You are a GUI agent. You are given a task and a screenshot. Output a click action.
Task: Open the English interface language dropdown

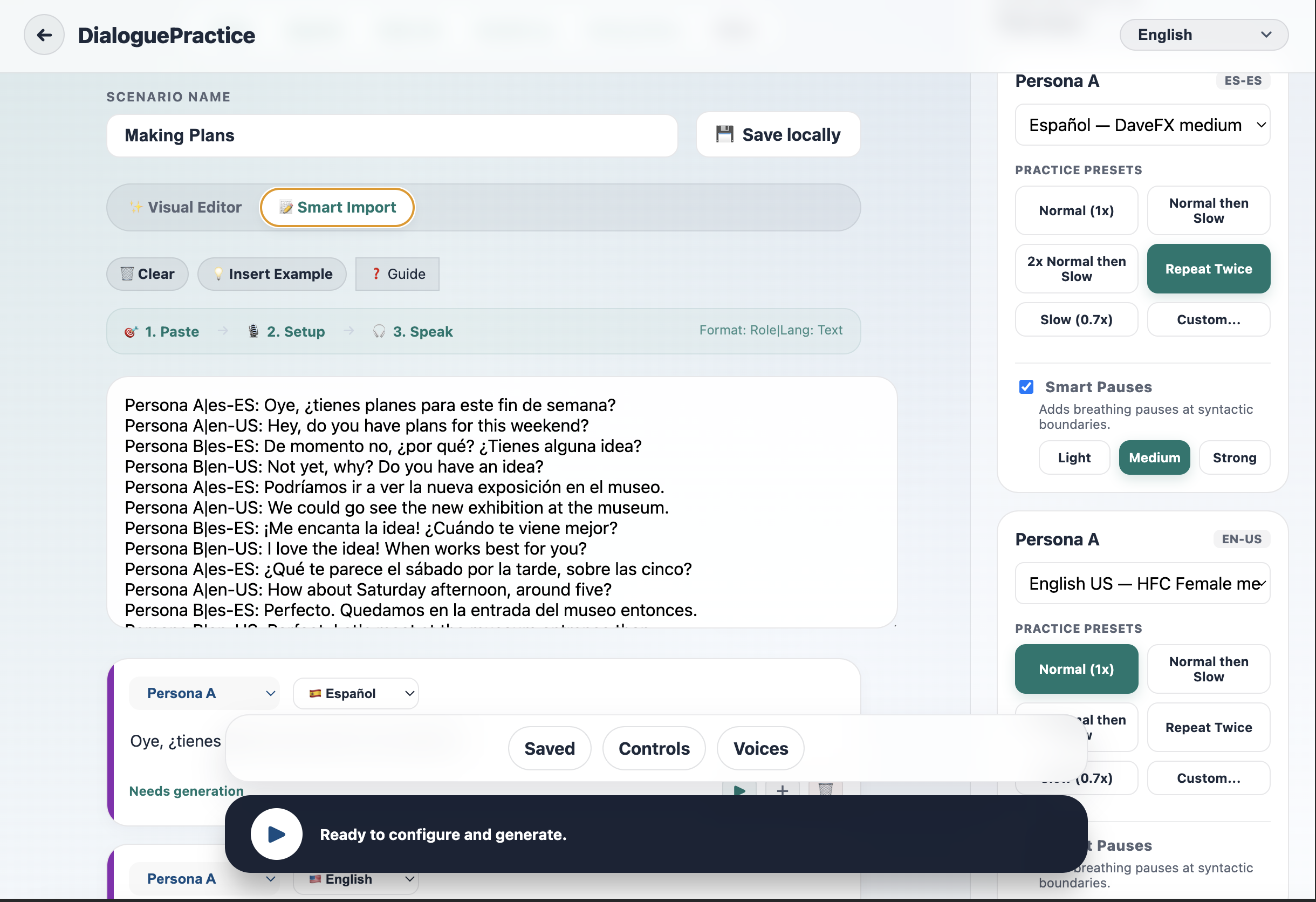1204,35
